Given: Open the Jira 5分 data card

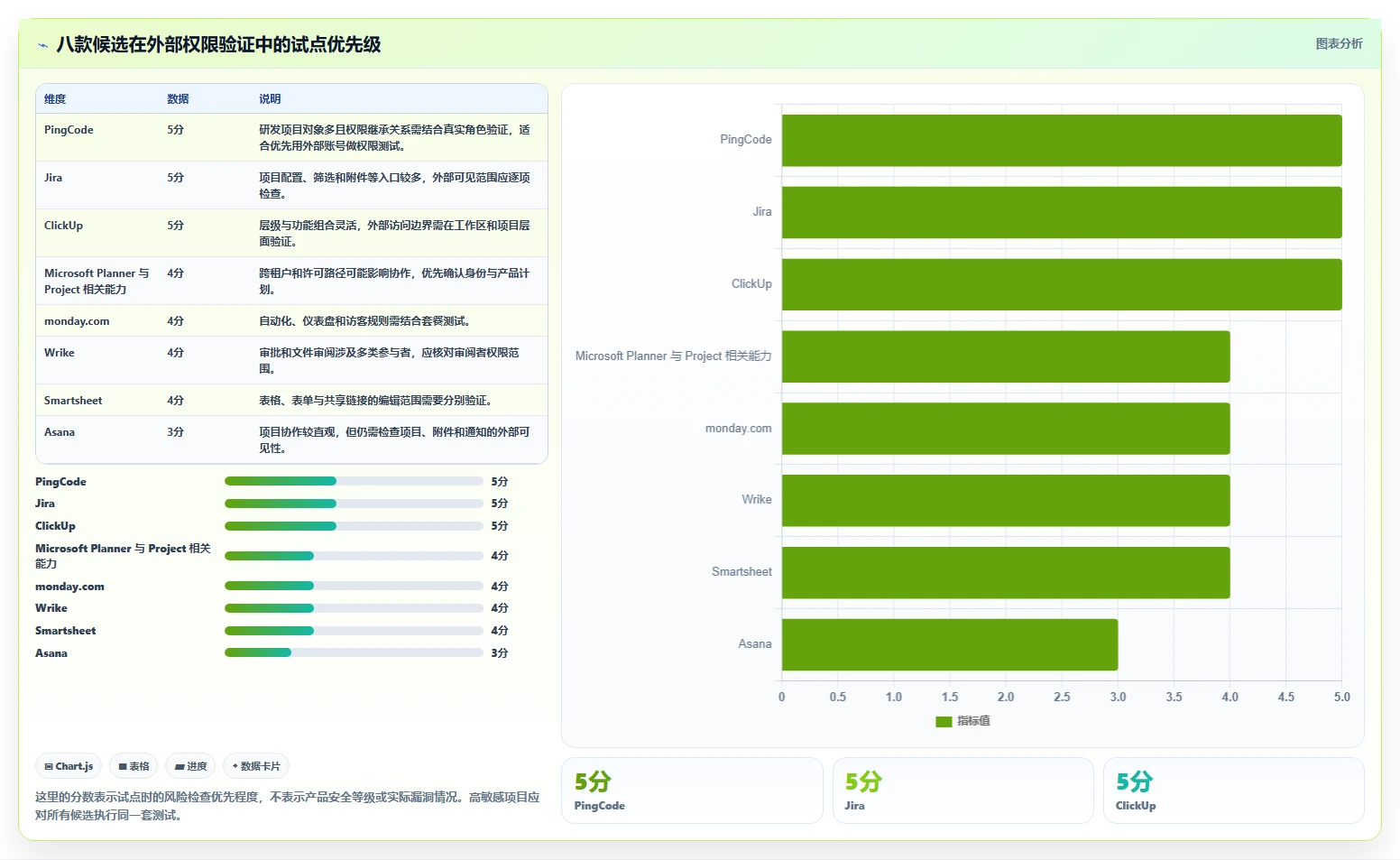Looking at the screenshot, I should coord(962,791).
